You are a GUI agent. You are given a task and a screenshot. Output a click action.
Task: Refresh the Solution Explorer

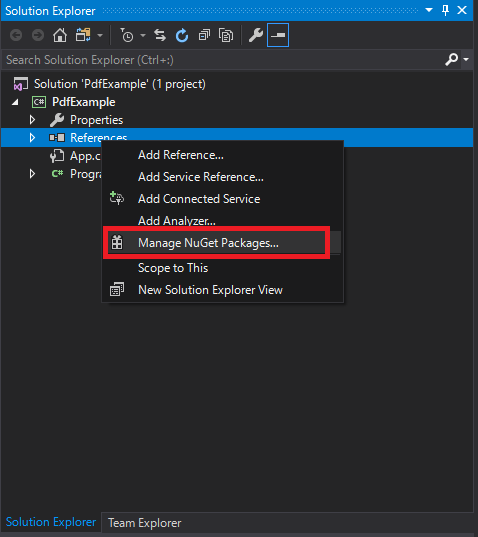(182, 35)
